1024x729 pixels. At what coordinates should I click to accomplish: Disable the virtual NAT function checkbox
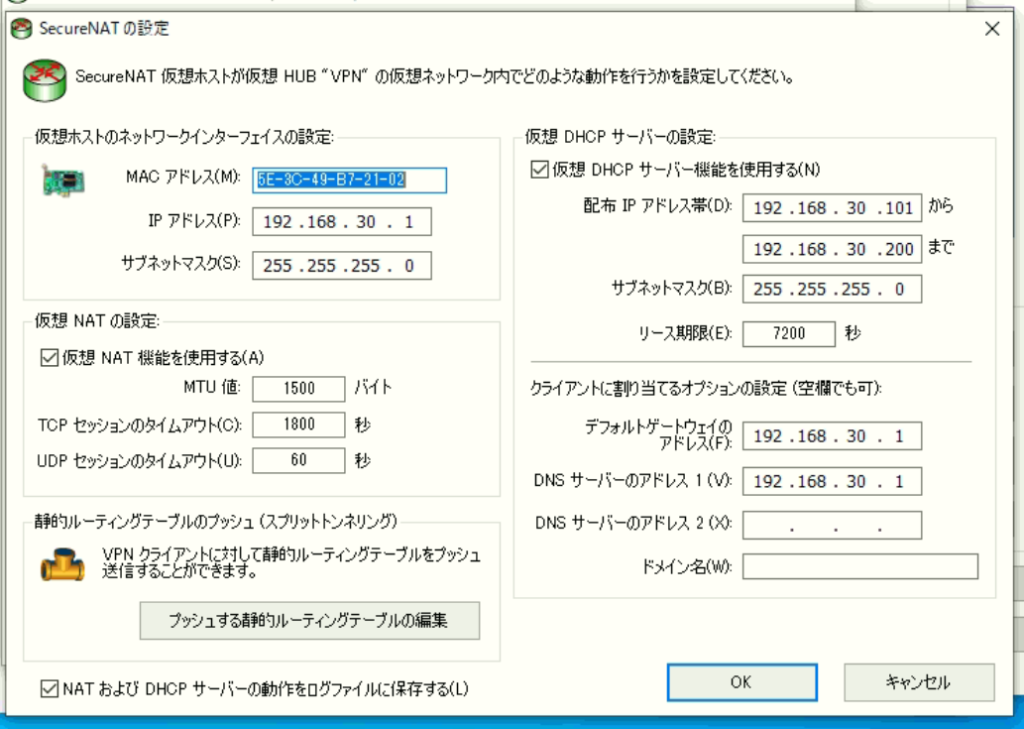[49, 358]
